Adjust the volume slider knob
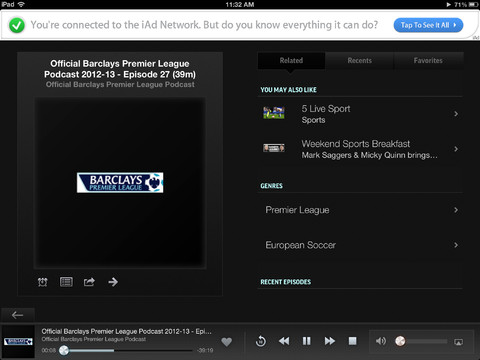 400,341
